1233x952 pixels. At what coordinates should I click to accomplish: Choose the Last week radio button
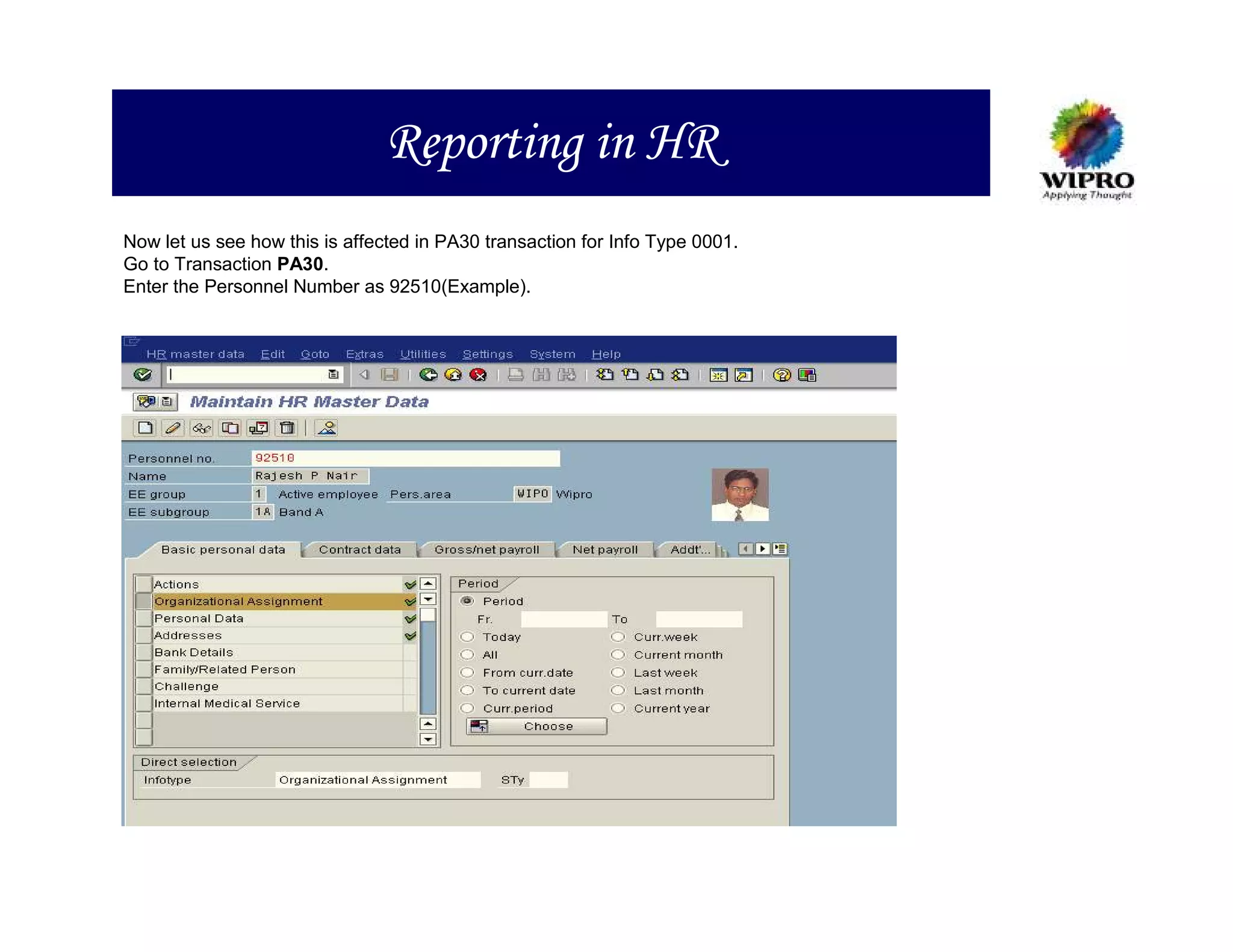coord(618,673)
